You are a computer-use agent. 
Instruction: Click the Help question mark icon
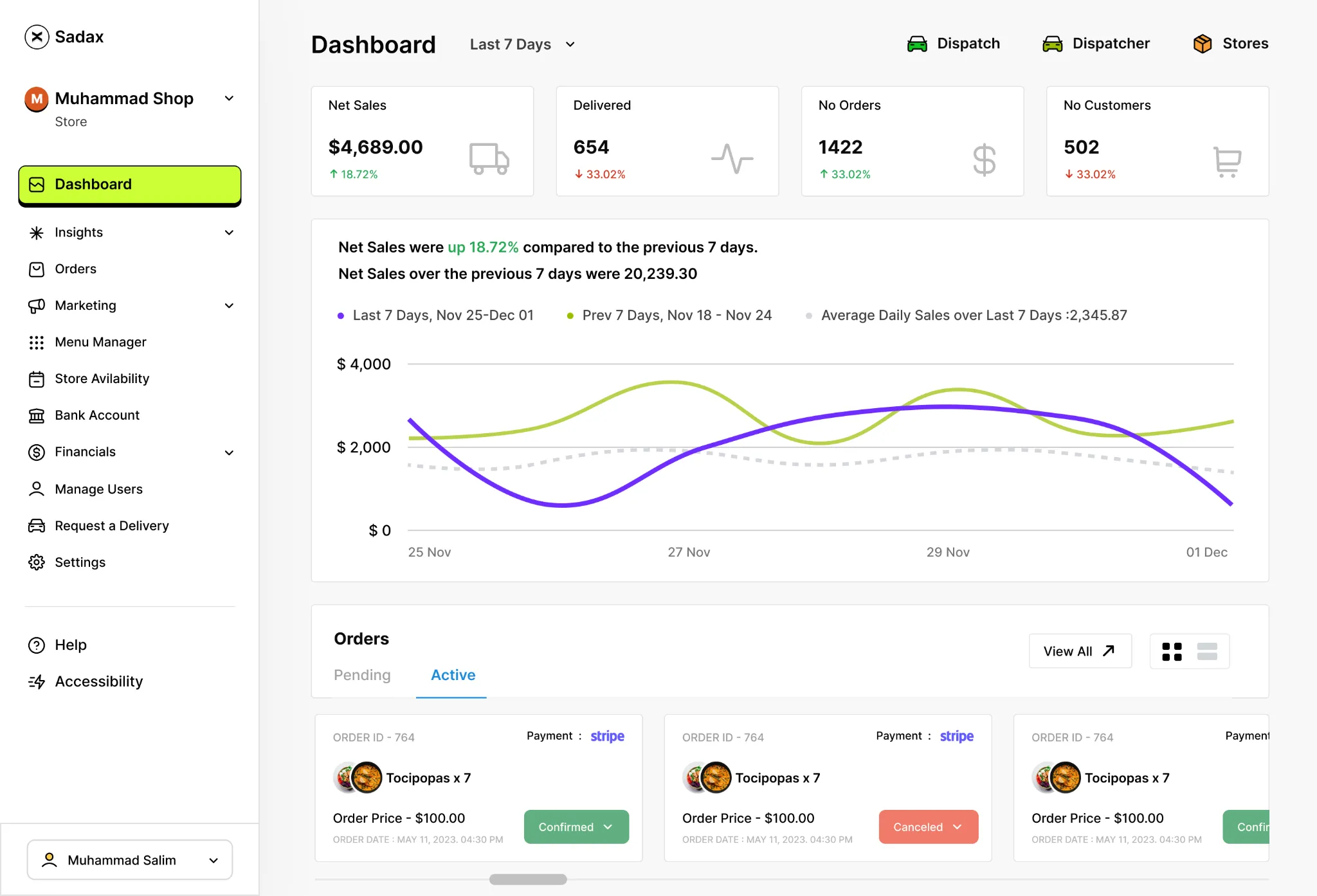coord(37,645)
